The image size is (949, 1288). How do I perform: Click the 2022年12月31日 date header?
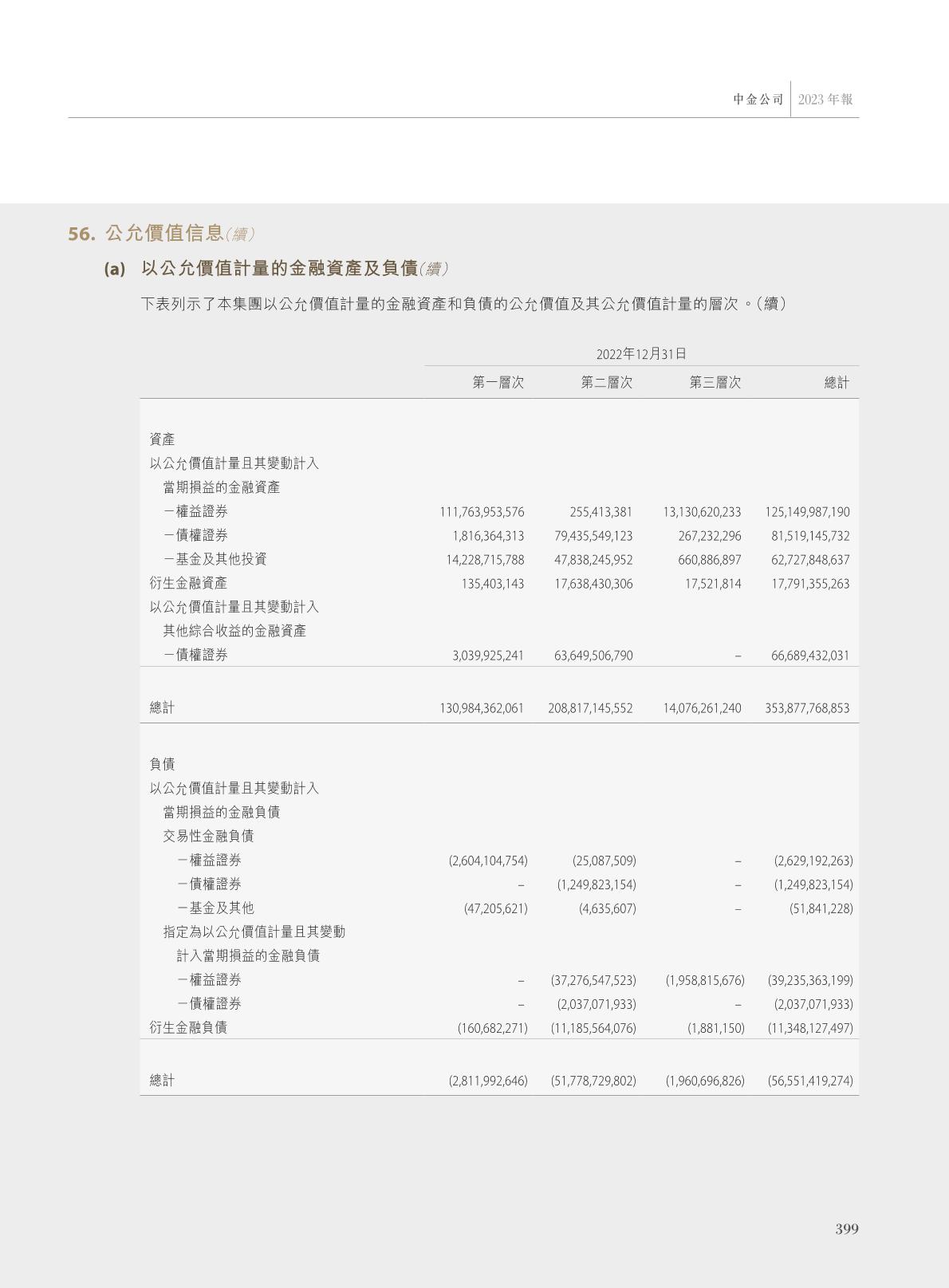(x=641, y=354)
